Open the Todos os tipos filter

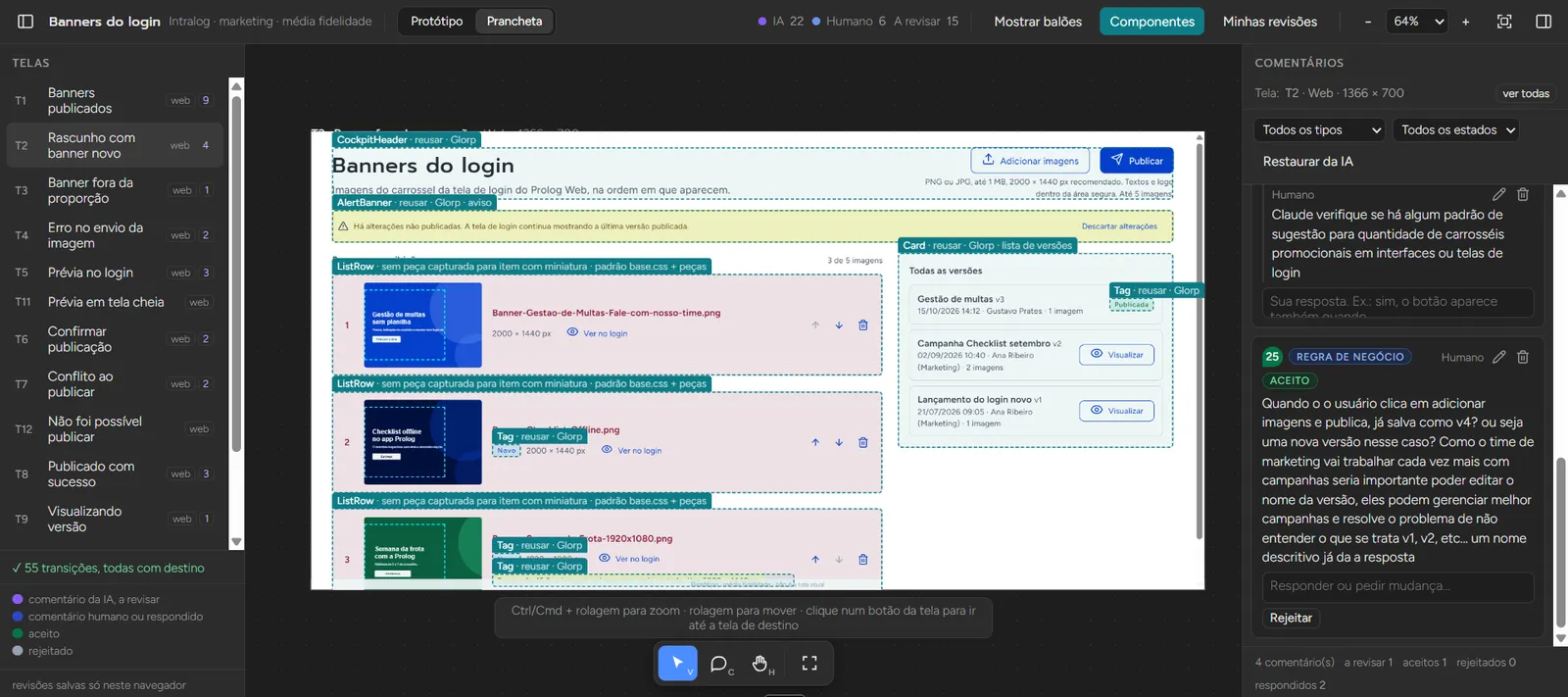(x=1322, y=129)
